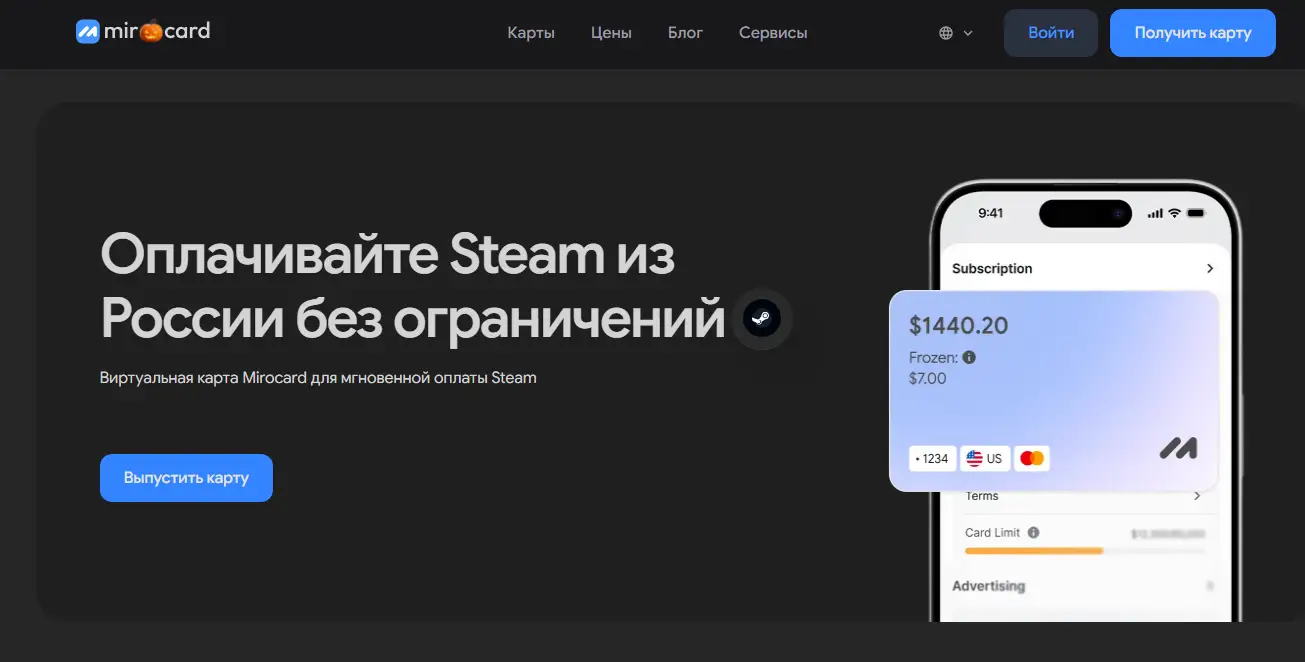Click the Mastercard logo chip
The image size is (1305, 662).
(x=1032, y=458)
